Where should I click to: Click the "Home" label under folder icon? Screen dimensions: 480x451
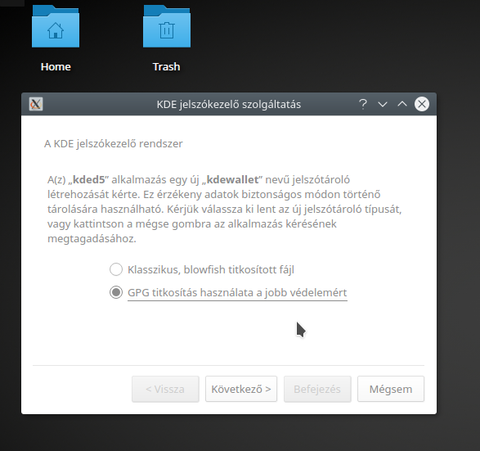pyautogui.click(x=56, y=67)
